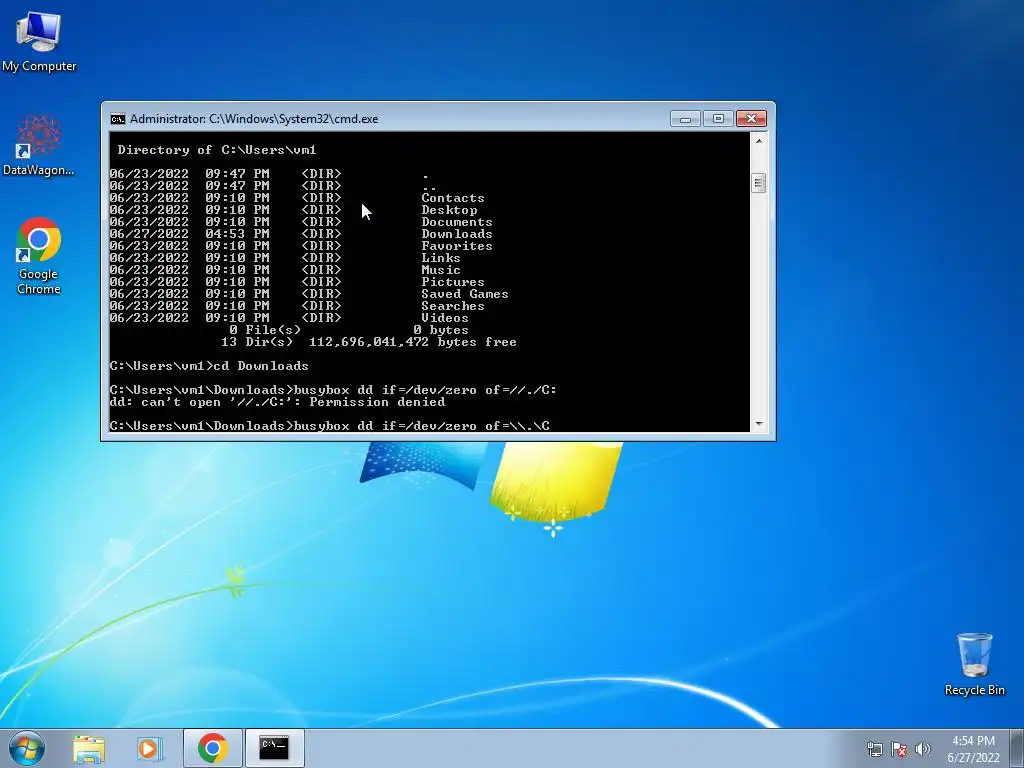Screen dimensions: 1024x768
Task: Click the Links directory entry
Action: [441, 258]
